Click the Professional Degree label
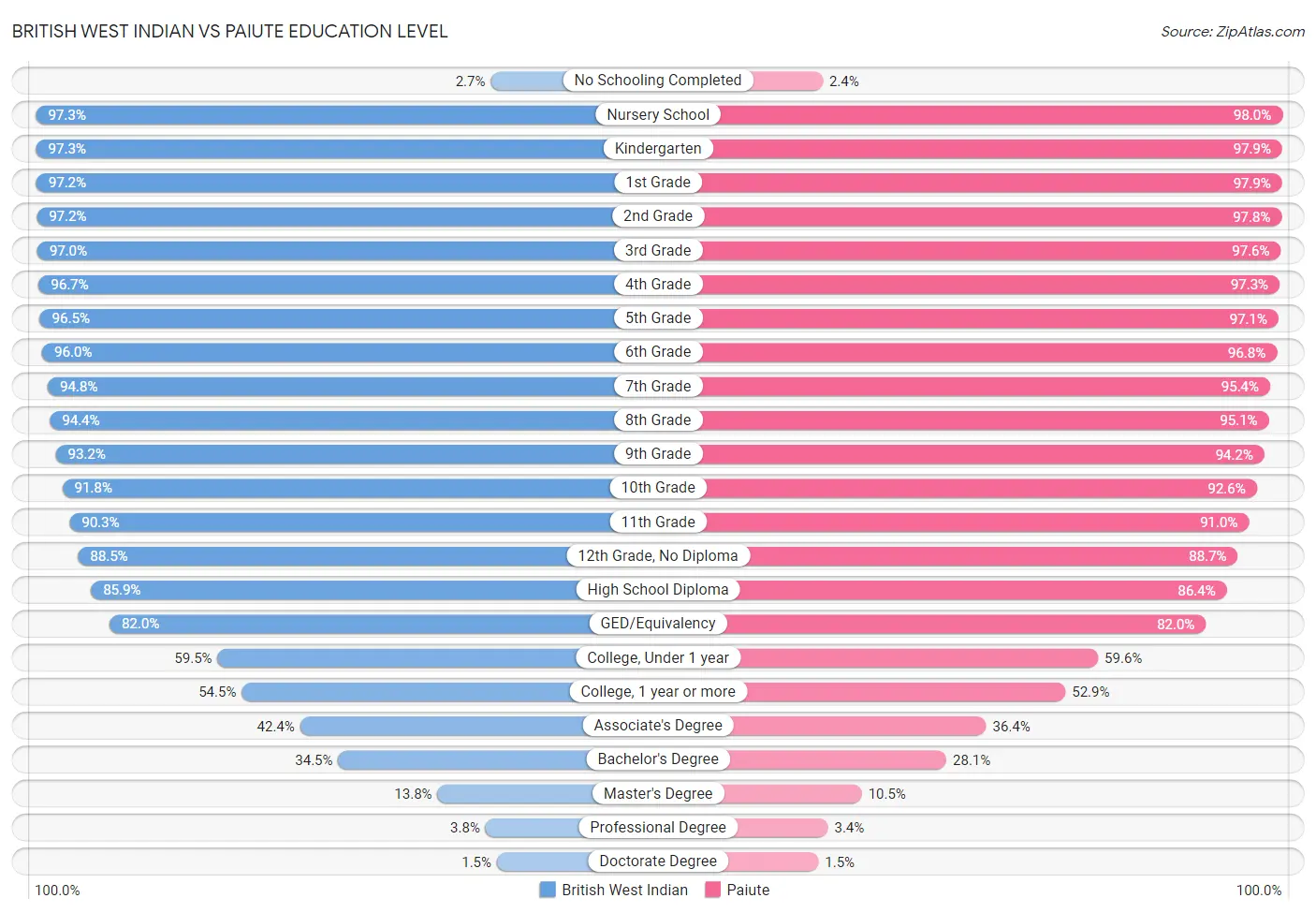The width and height of the screenshot is (1316, 913). coord(658,828)
